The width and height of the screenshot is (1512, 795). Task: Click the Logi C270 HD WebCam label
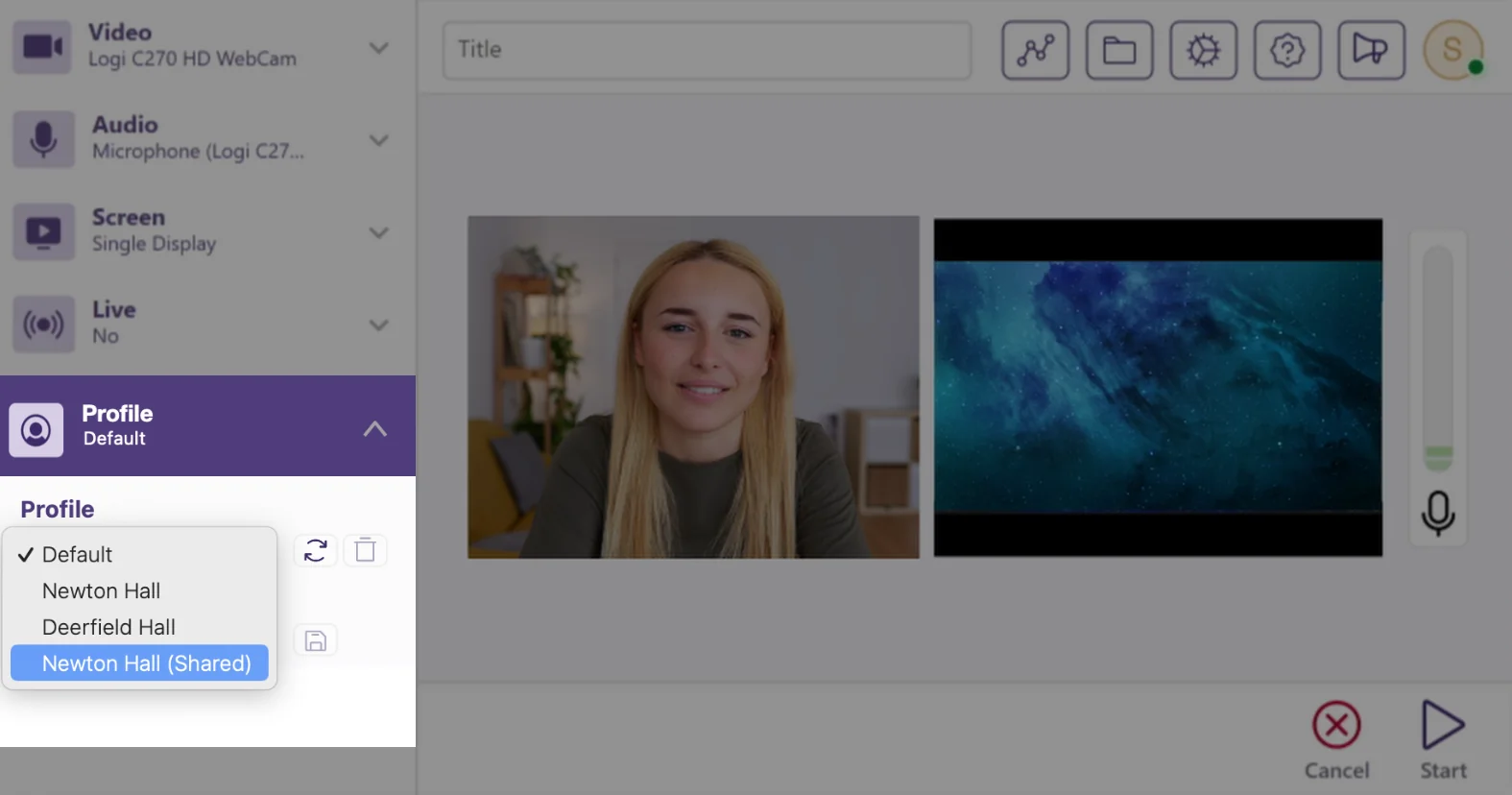[192, 59]
